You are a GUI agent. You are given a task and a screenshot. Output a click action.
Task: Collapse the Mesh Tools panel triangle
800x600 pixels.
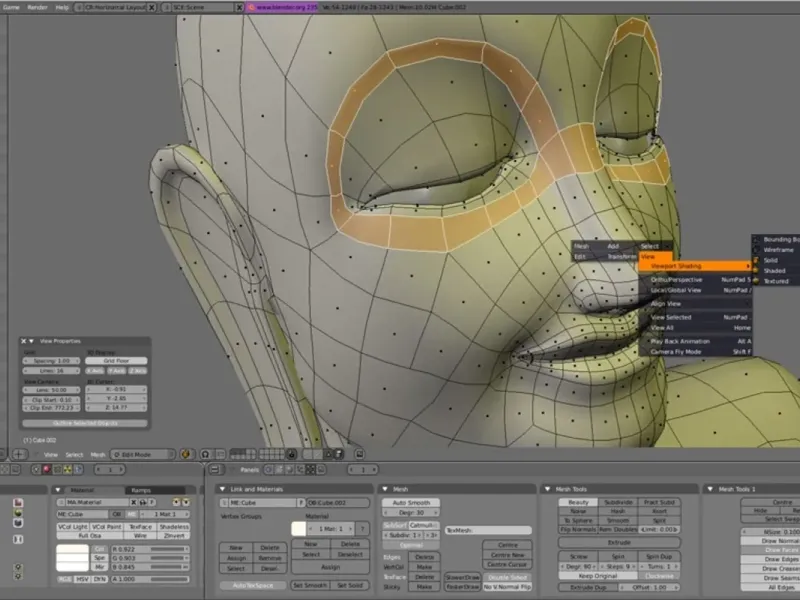coord(546,489)
